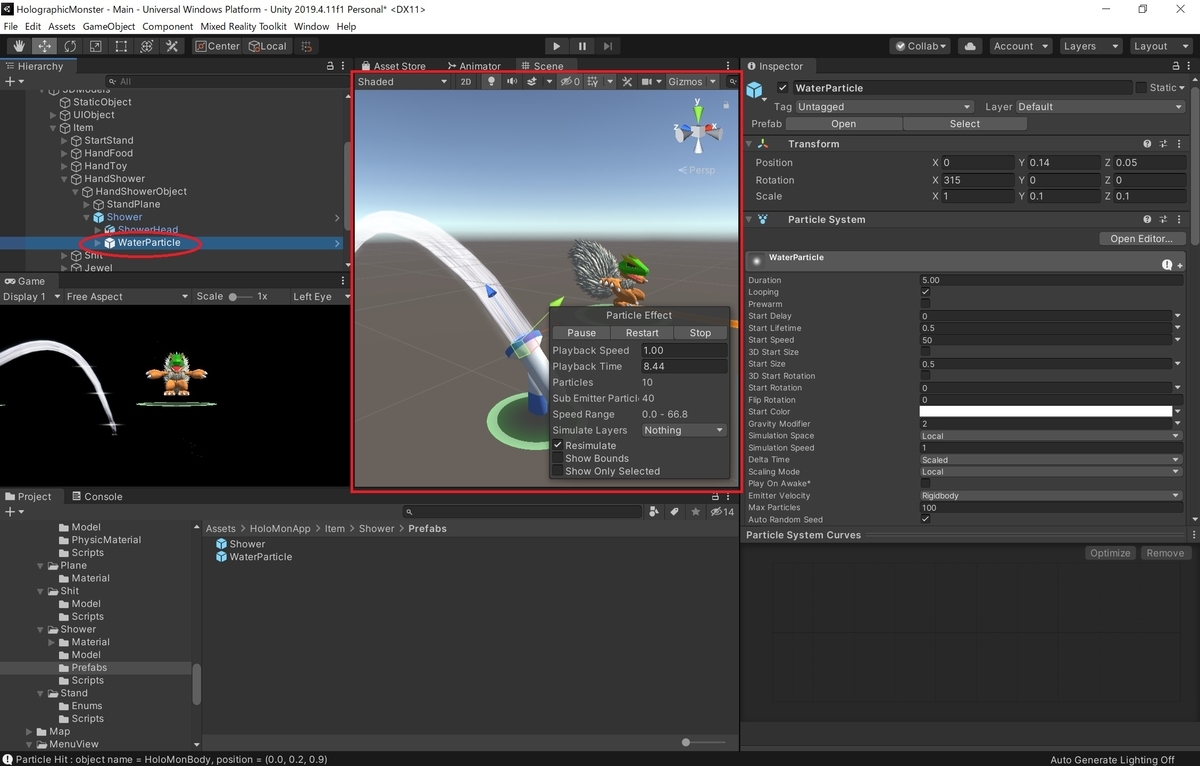Select the Rect tool in toolbar

coord(121,46)
